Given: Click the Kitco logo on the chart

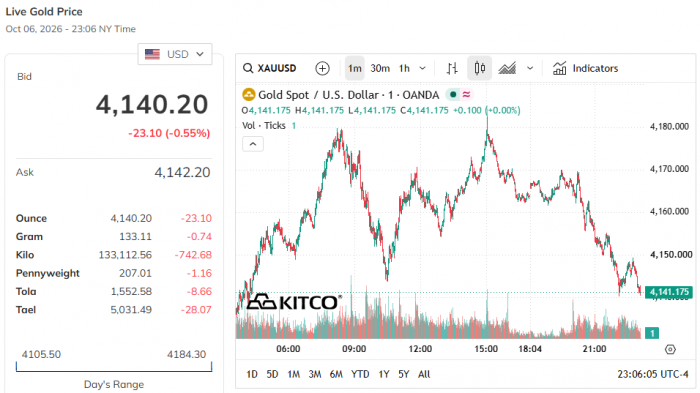Looking at the screenshot, I should pos(294,302).
